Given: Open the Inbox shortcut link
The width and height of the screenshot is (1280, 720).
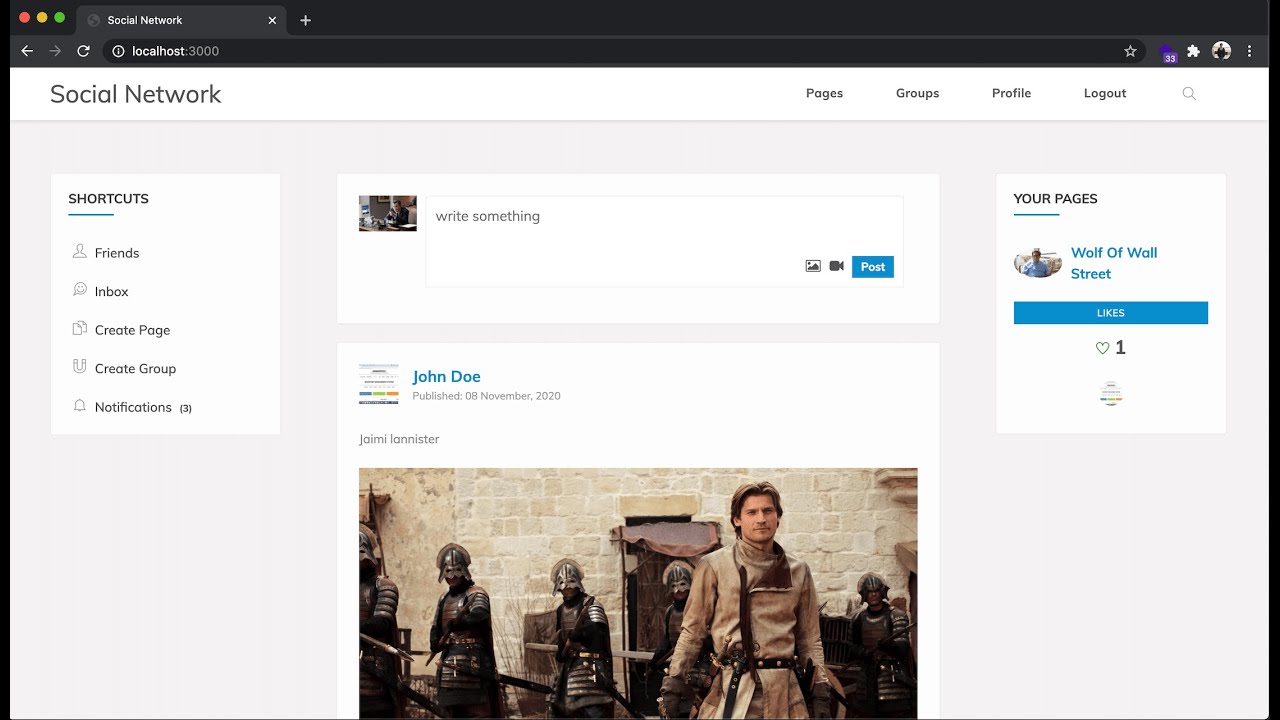Looking at the screenshot, I should click(112, 292).
